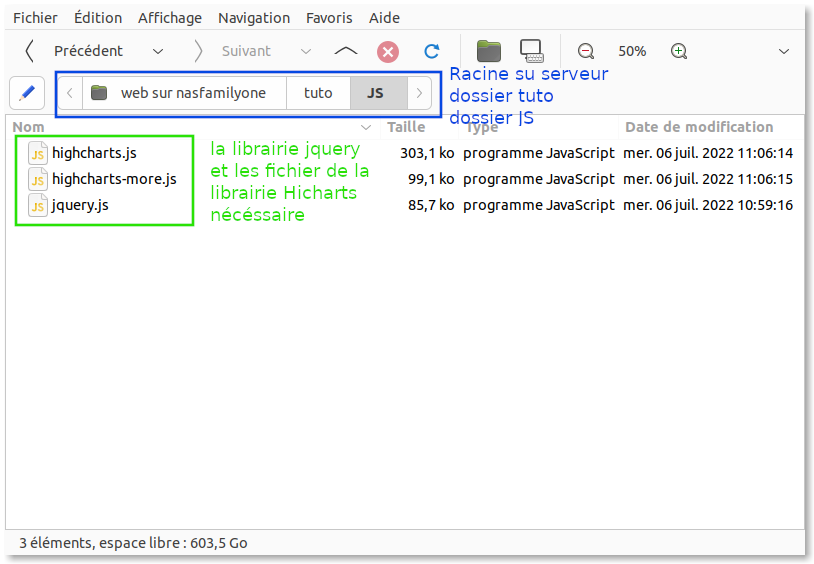The width and height of the screenshot is (814, 564).
Task: Toggle location entry with pencil icon
Action: 27,93
